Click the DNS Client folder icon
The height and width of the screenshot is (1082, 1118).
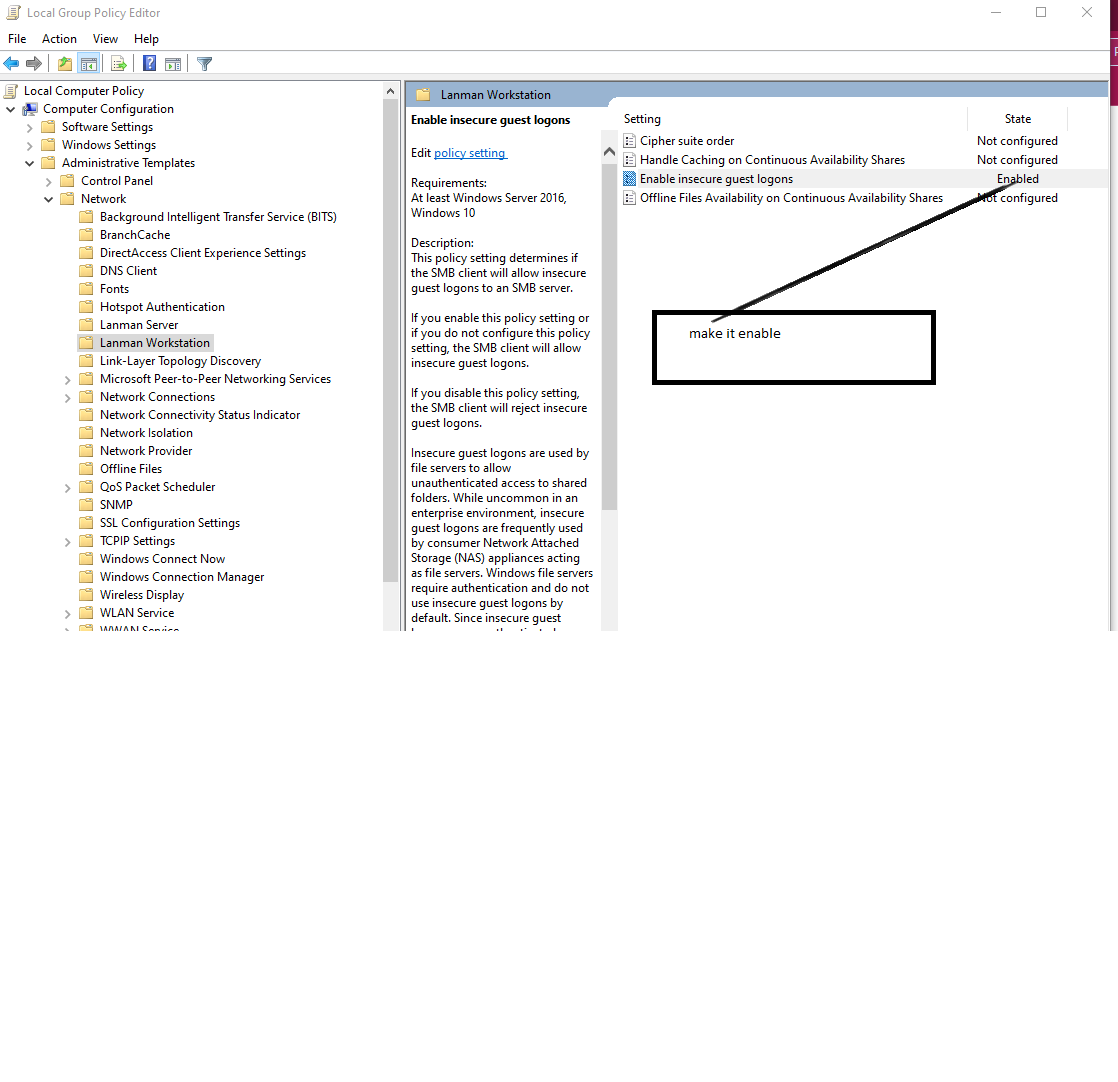tap(86, 271)
